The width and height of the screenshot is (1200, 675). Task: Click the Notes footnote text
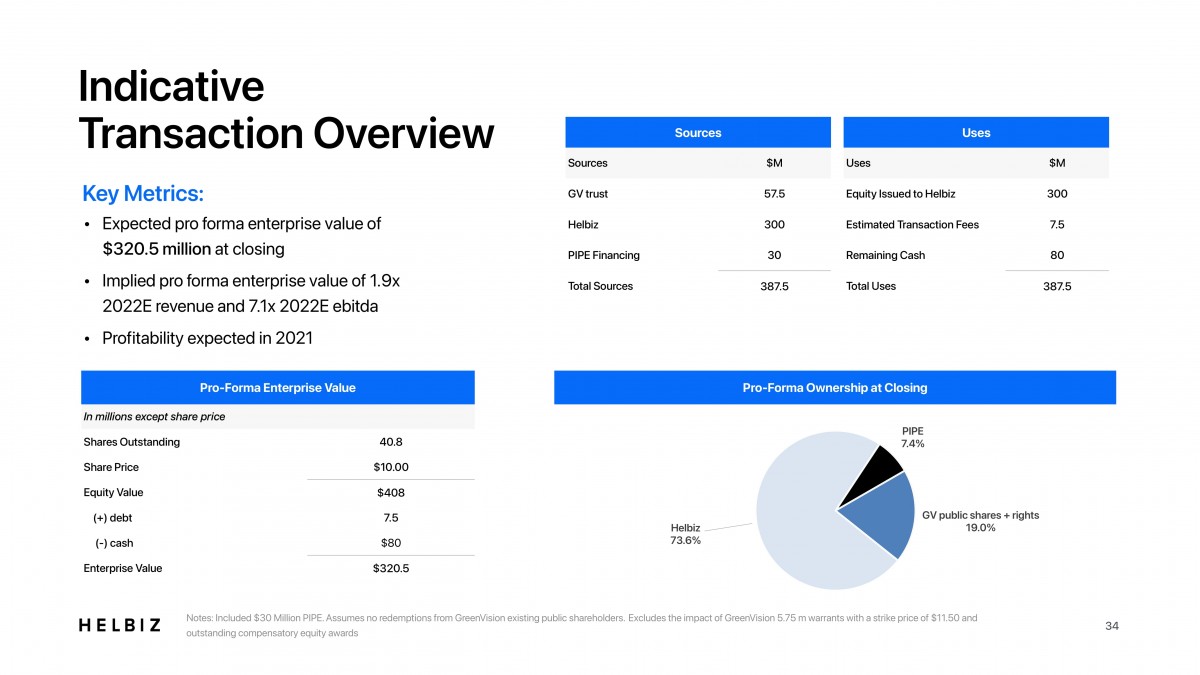click(580, 625)
